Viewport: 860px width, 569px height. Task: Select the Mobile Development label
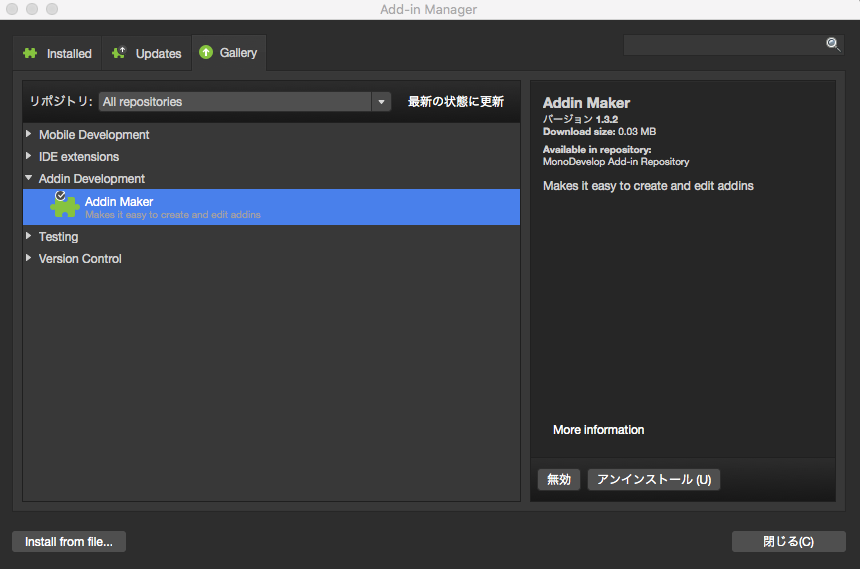click(94, 134)
